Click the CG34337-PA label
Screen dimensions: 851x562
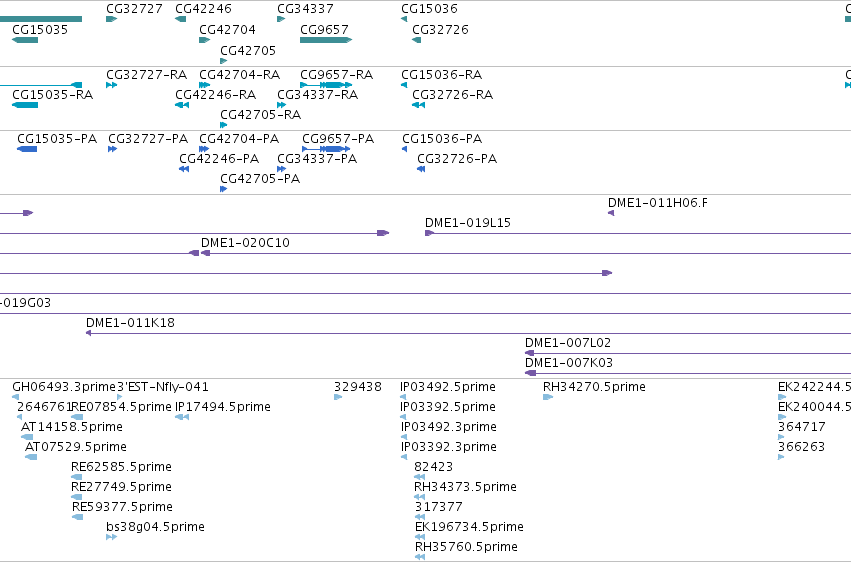click(x=317, y=158)
